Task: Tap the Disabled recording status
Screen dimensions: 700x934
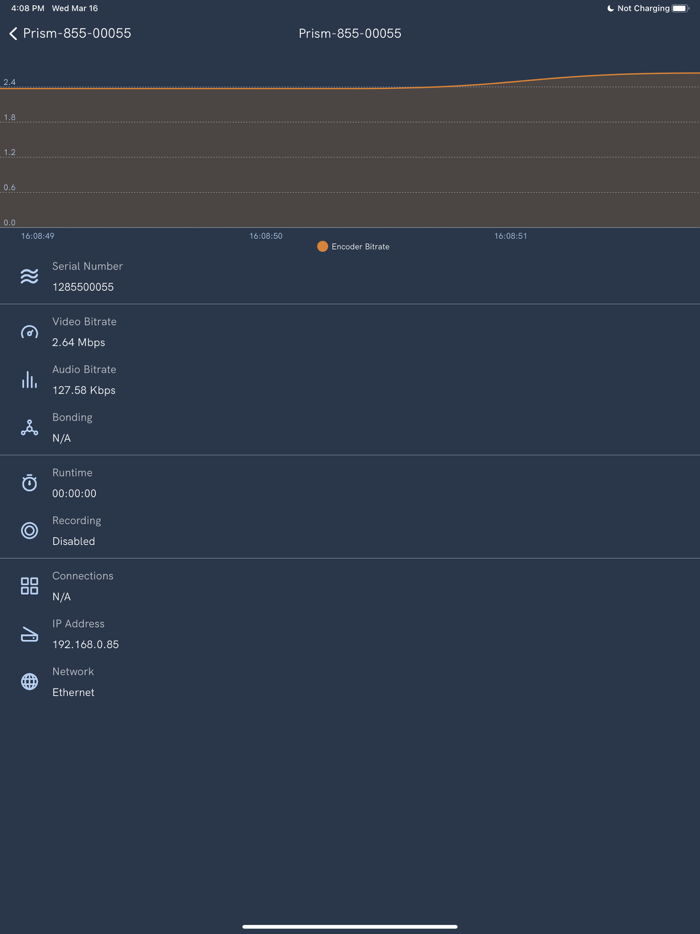Action: tap(74, 541)
